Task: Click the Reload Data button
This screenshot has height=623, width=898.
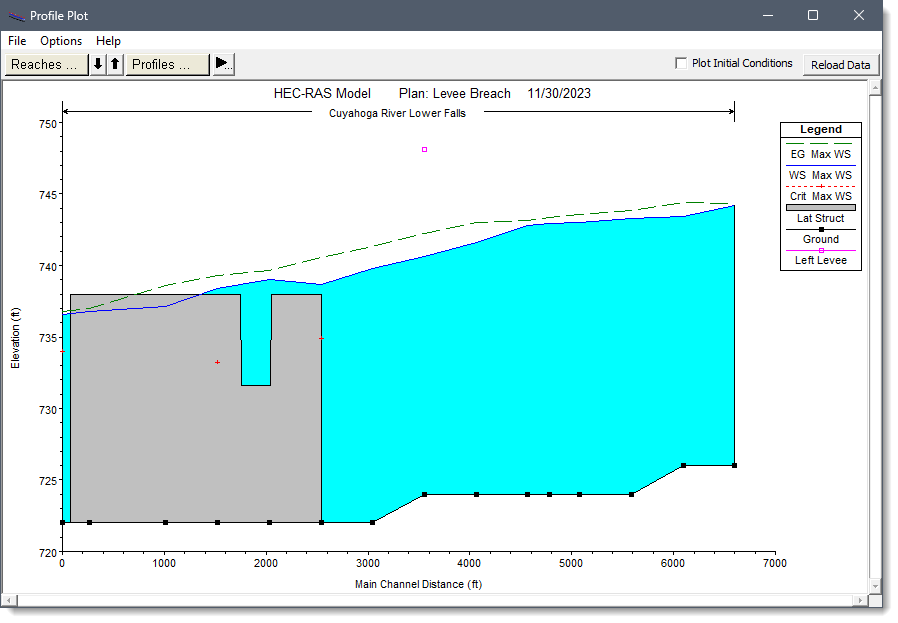Action: click(x=840, y=64)
